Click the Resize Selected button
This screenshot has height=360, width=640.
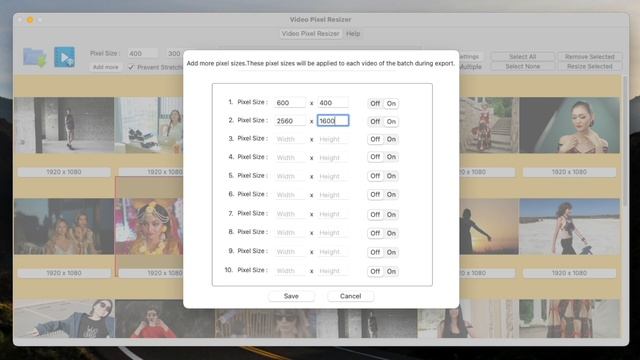[590, 66]
